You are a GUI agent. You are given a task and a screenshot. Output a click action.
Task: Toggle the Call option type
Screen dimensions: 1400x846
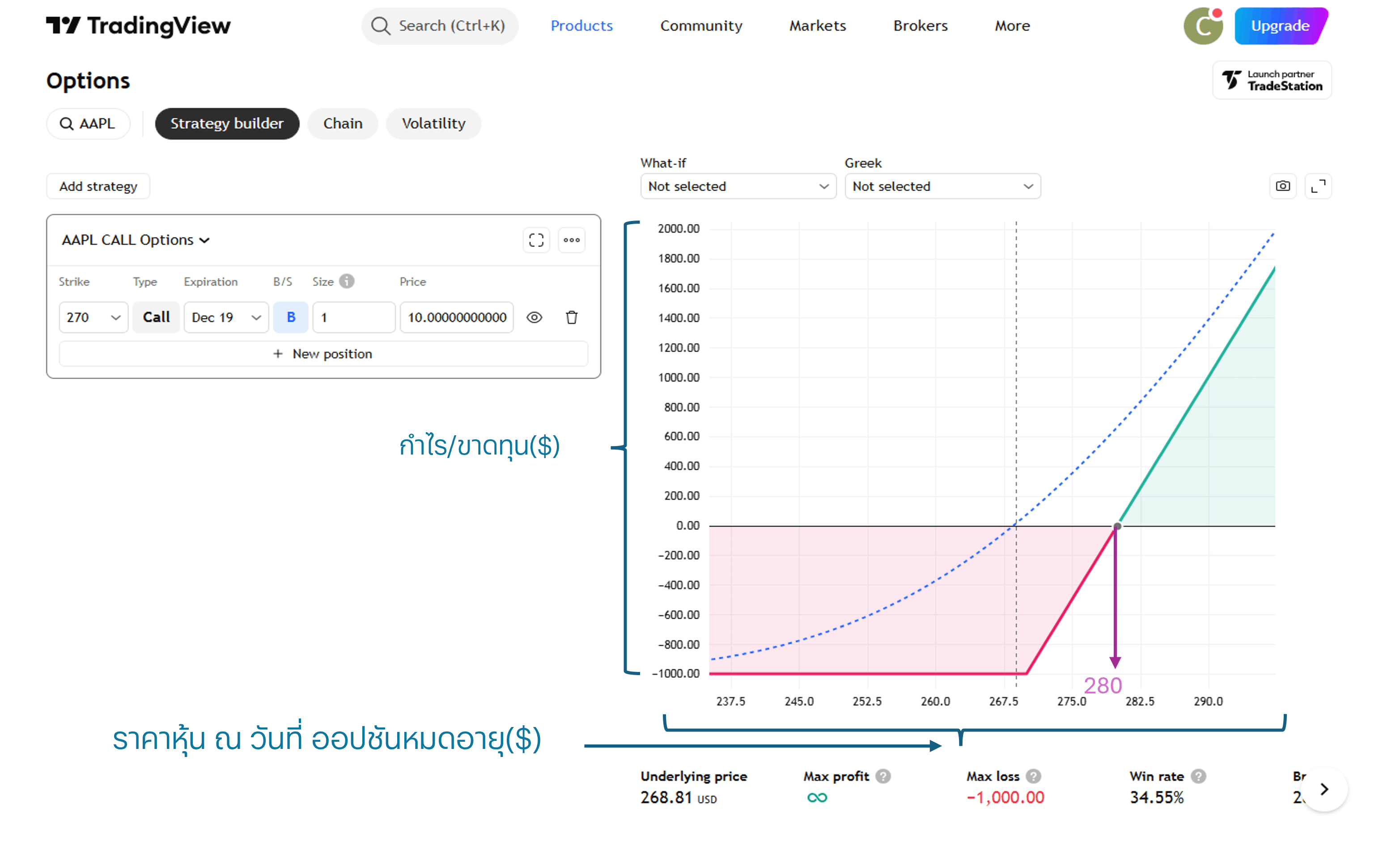156,317
